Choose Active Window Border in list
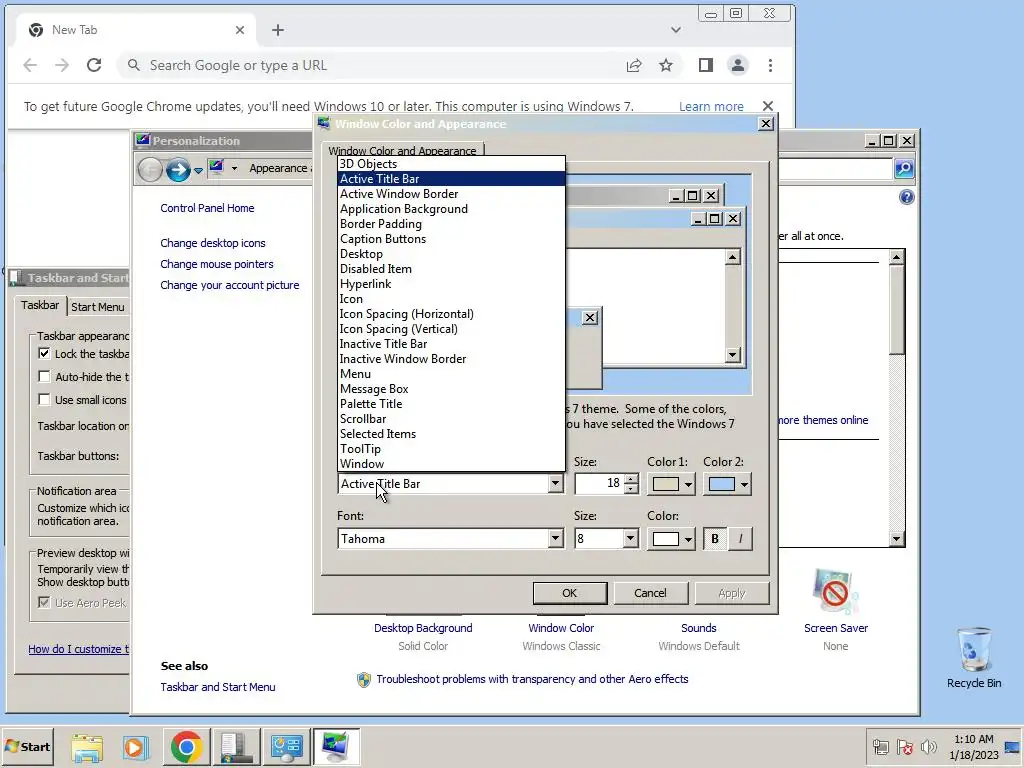This screenshot has width=1024, height=768. click(451, 194)
